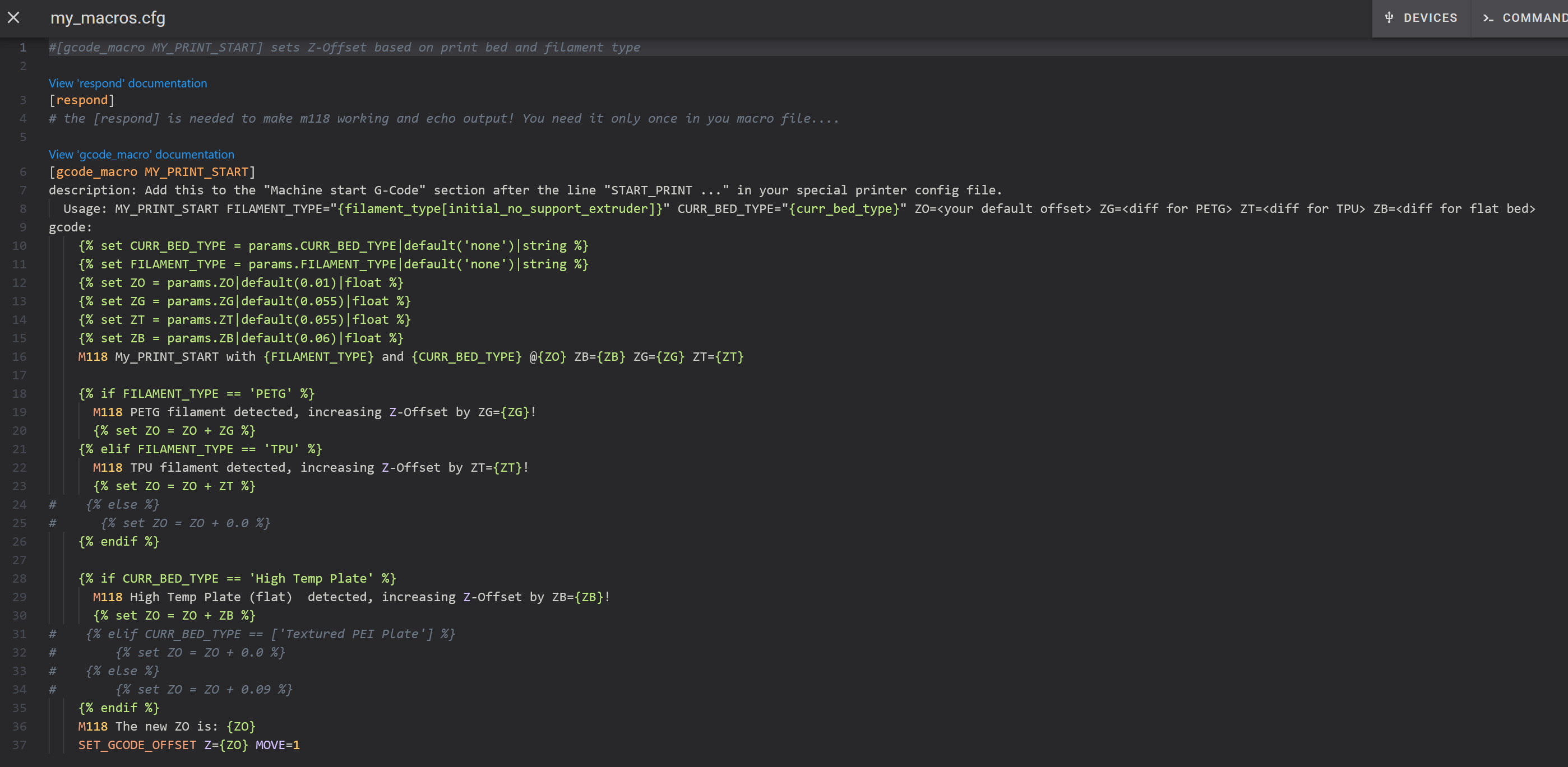Click the line 37 gutter number
Screen dimensions: 1568x767
pos(20,745)
